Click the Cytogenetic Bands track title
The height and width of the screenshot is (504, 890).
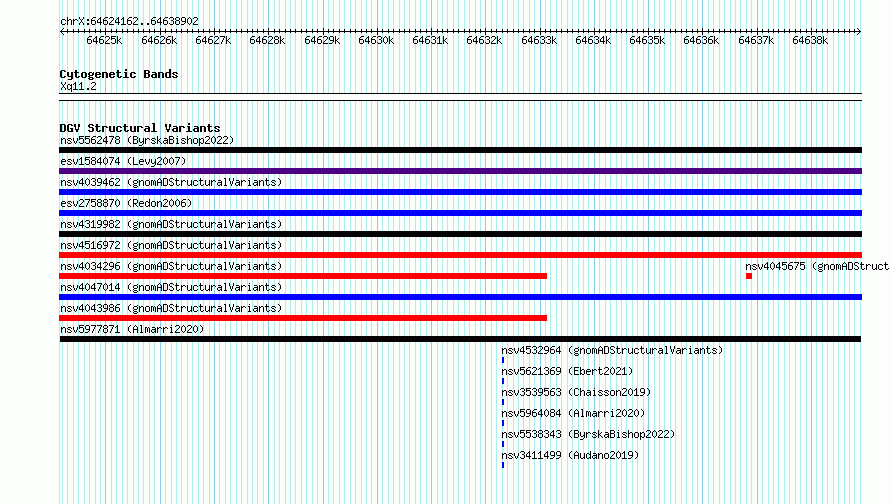[x=119, y=74]
